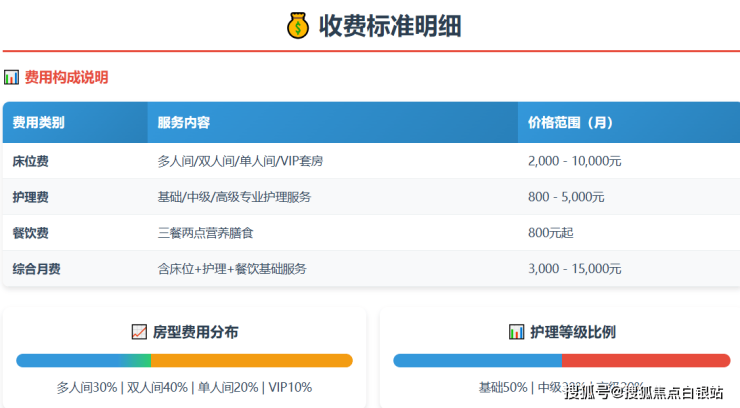This screenshot has width=740, height=408.
Task: Click the orange segment of the room-type bar
Action: (250, 360)
